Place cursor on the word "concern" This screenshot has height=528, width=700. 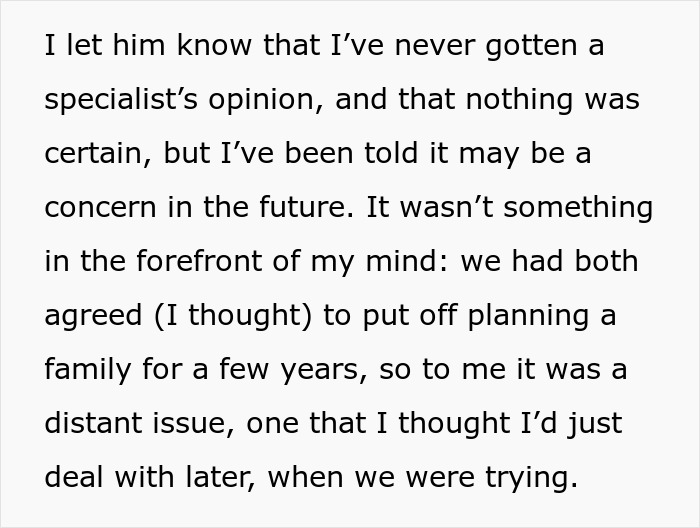100,209
